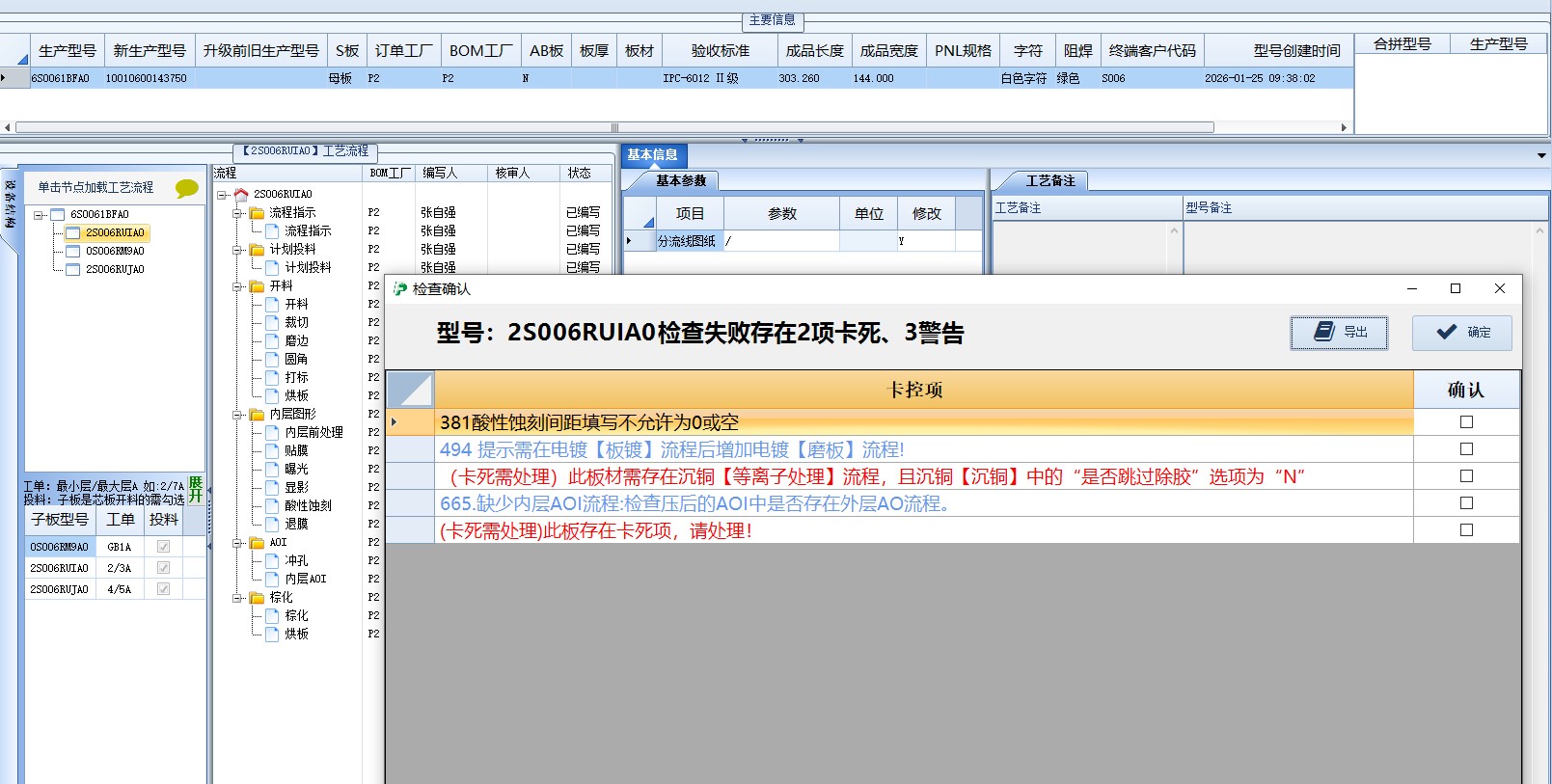
Task: Switch to the 工艺备注 tab
Action: [1050, 181]
